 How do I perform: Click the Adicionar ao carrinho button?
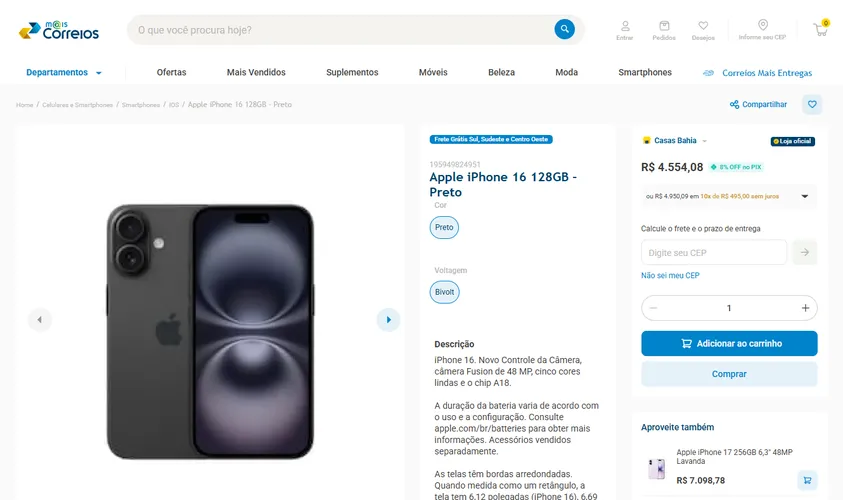[729, 344]
